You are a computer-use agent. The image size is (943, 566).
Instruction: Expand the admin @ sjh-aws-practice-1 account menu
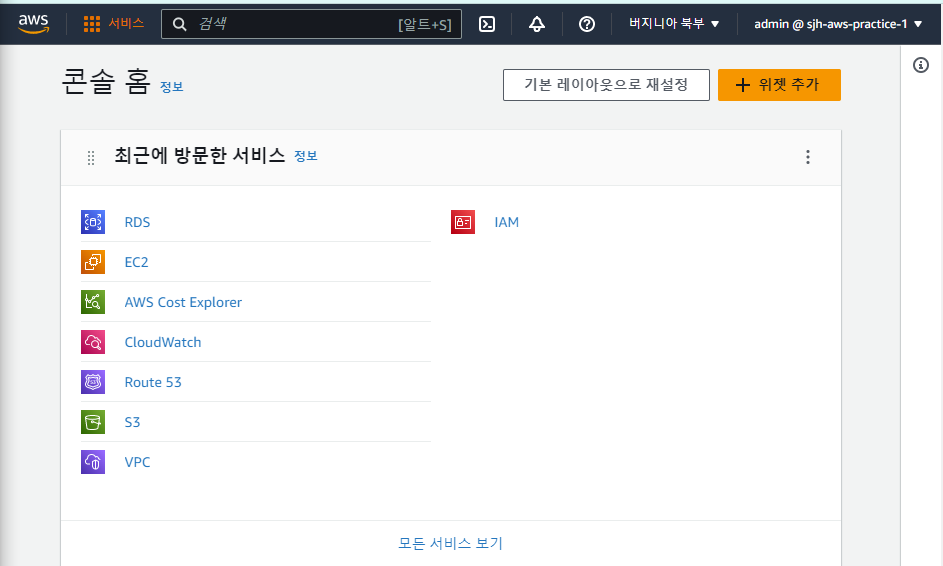(838, 24)
